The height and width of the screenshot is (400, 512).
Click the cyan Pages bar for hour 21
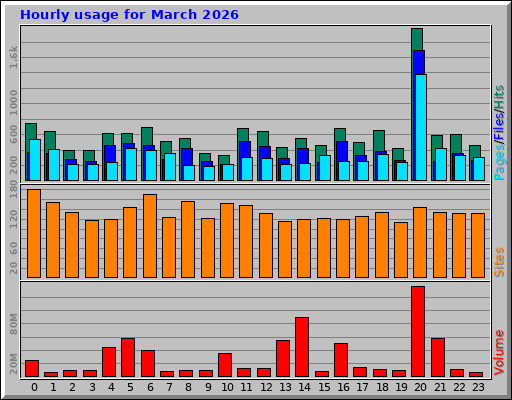coord(441,164)
